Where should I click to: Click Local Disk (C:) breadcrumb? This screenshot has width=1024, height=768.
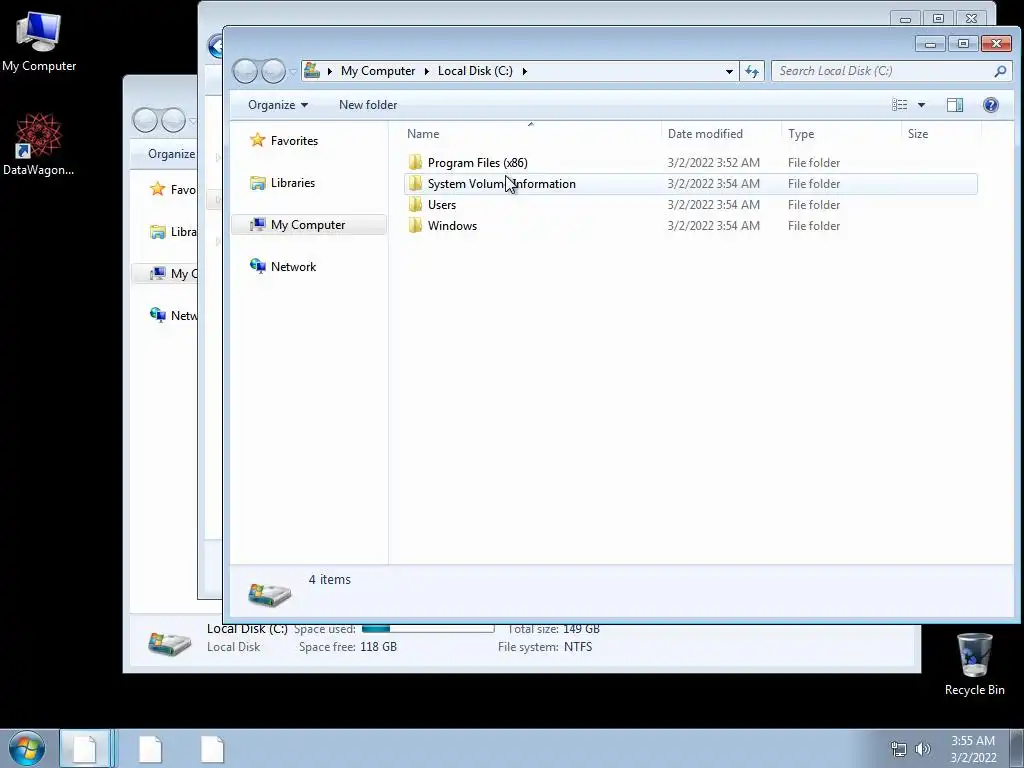point(475,71)
